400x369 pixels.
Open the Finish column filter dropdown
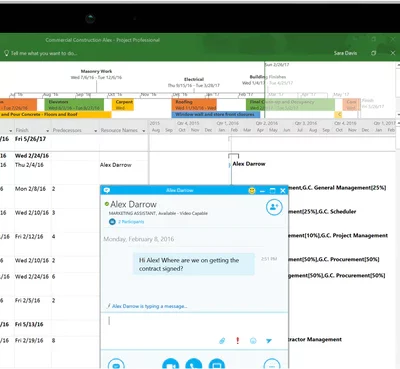(47, 131)
